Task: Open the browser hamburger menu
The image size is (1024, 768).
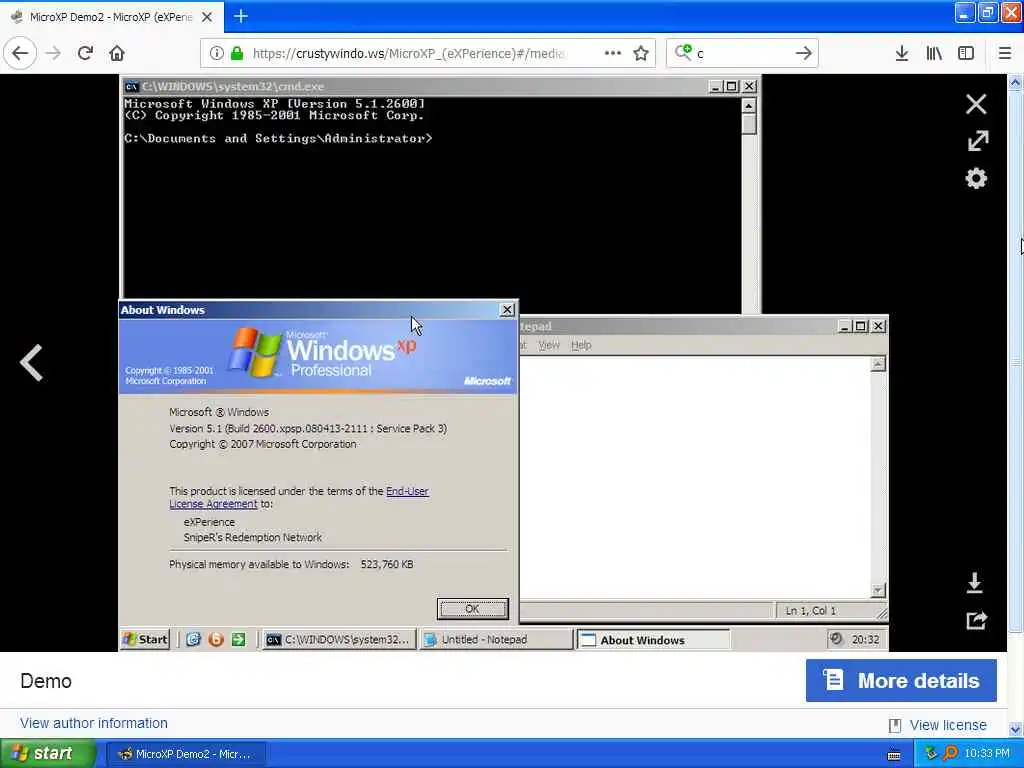Action: coord(1004,54)
